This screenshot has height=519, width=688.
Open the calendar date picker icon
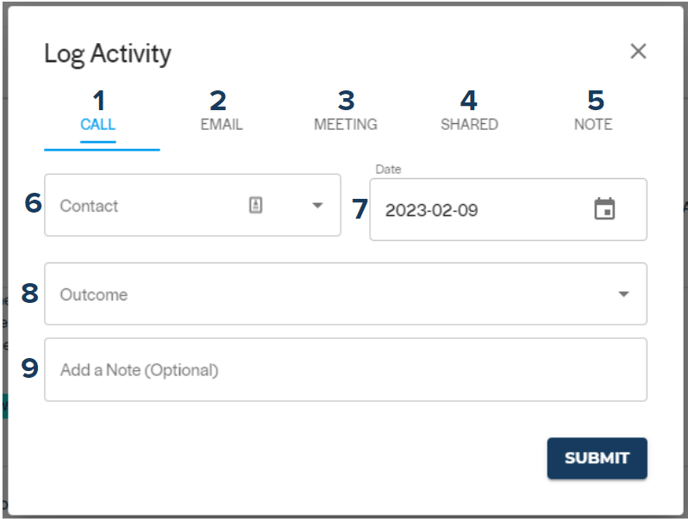click(x=604, y=209)
